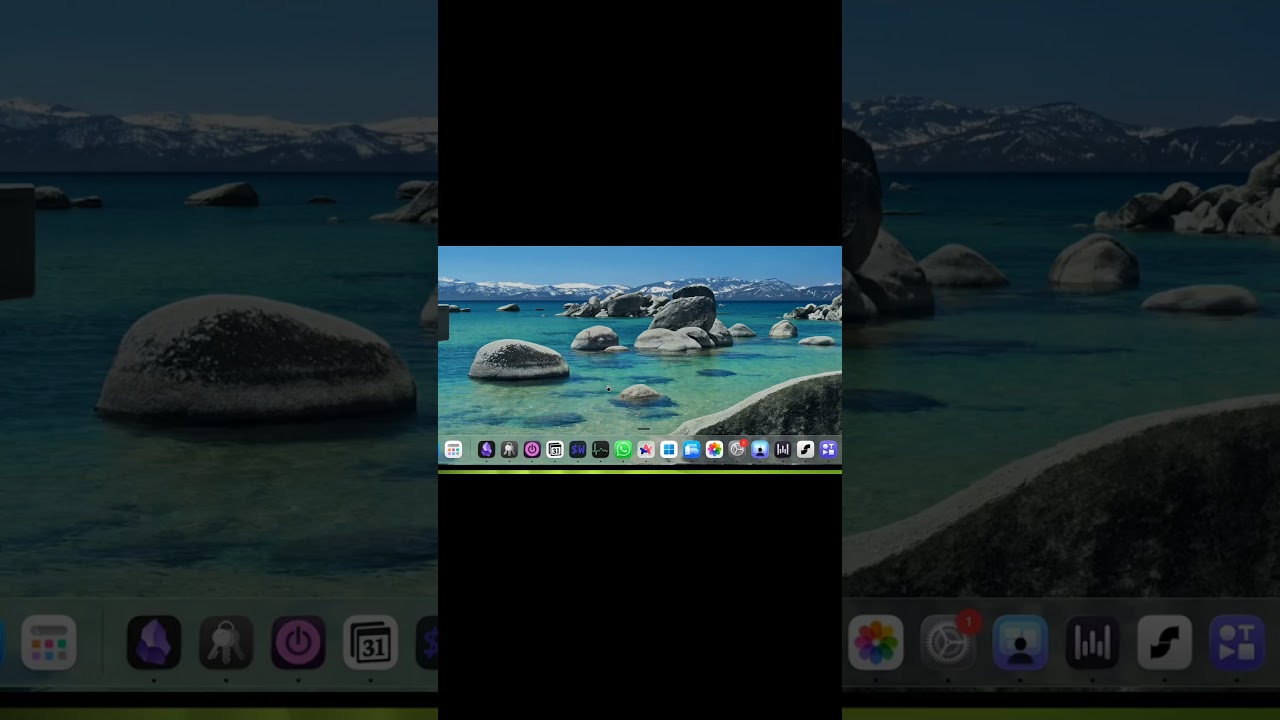Launch Keychain Access keys icon in center dock
This screenshot has height=720, width=1280.
click(509, 450)
